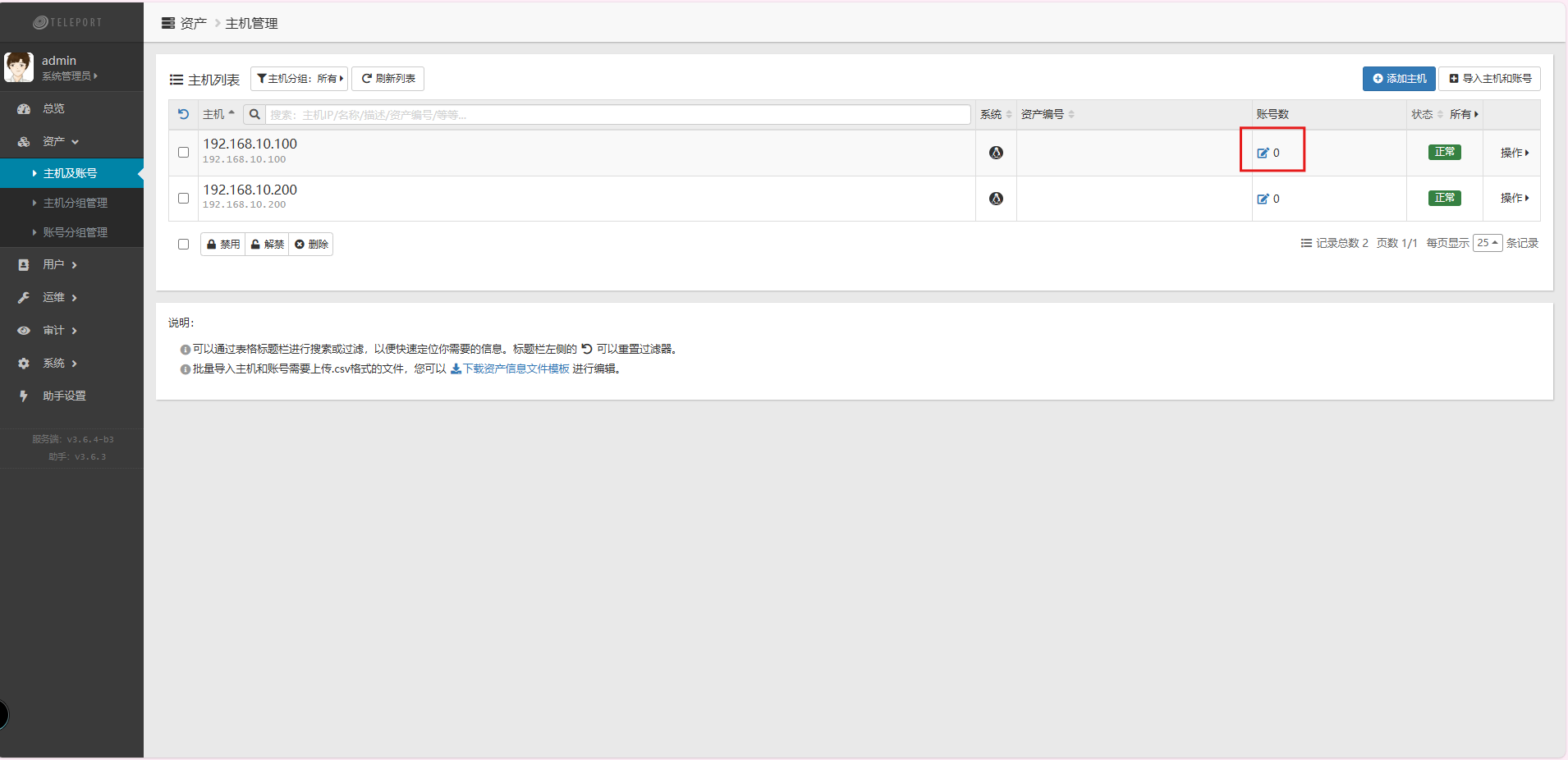
Task: Click the Teleport logo in sidebar
Action: (68, 22)
